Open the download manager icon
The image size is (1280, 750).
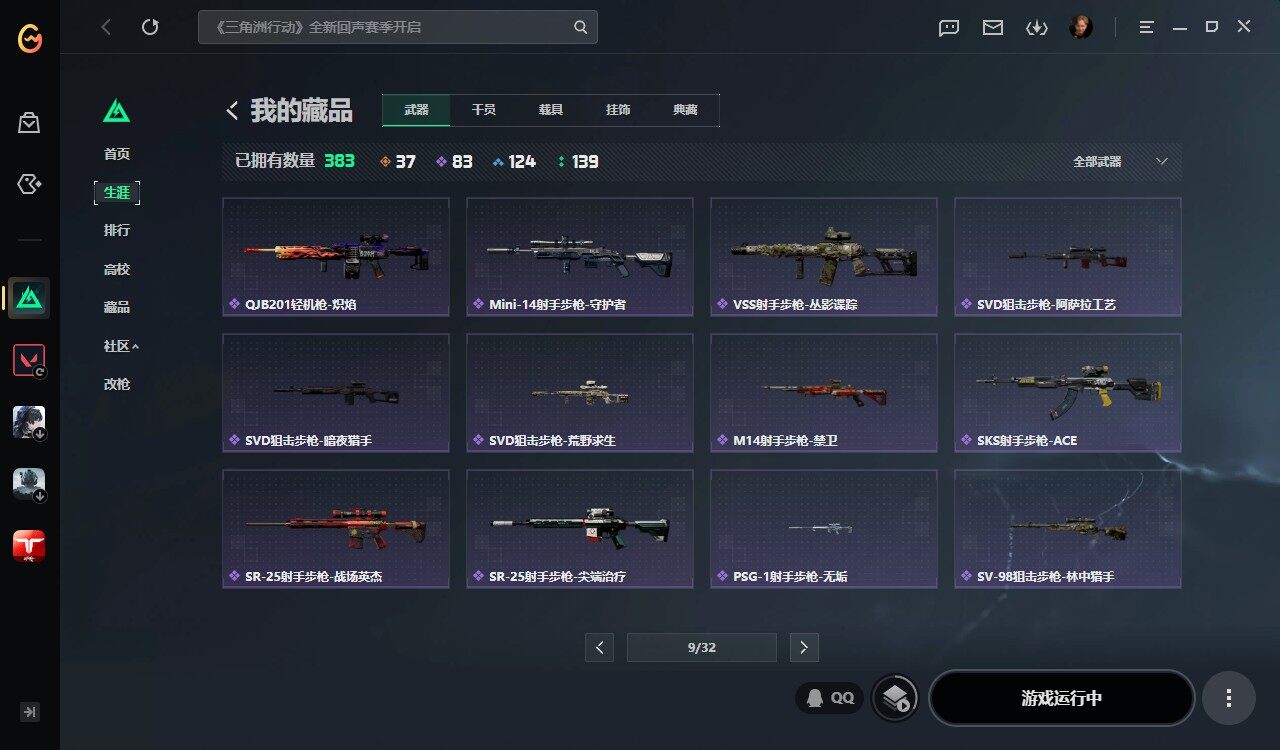coord(1036,28)
